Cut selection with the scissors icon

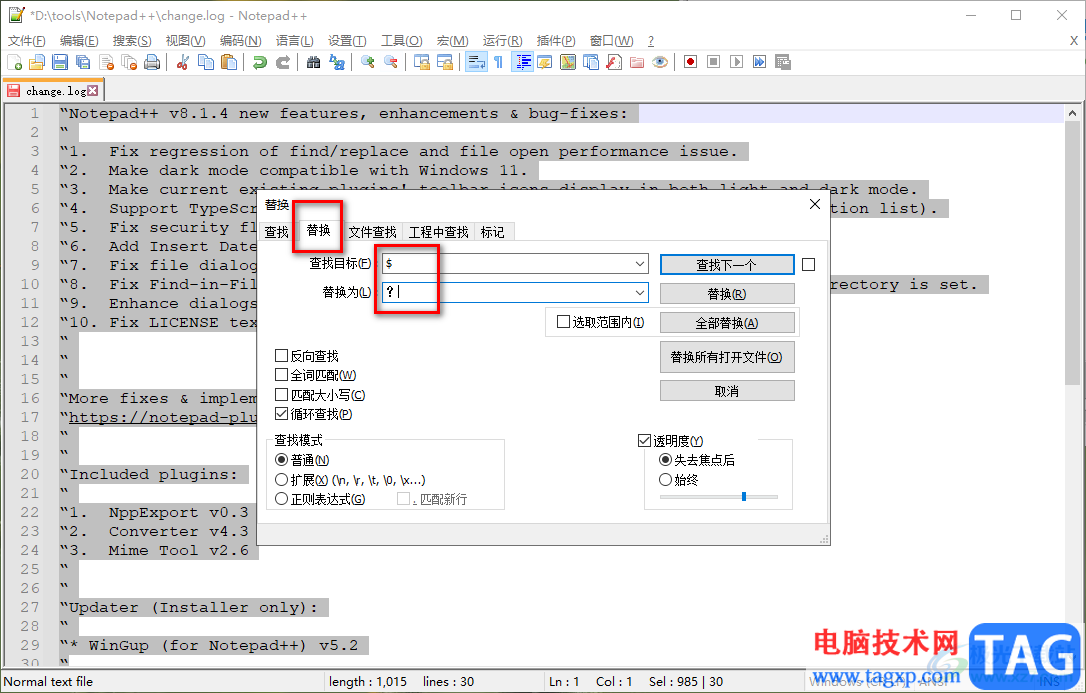(183, 62)
